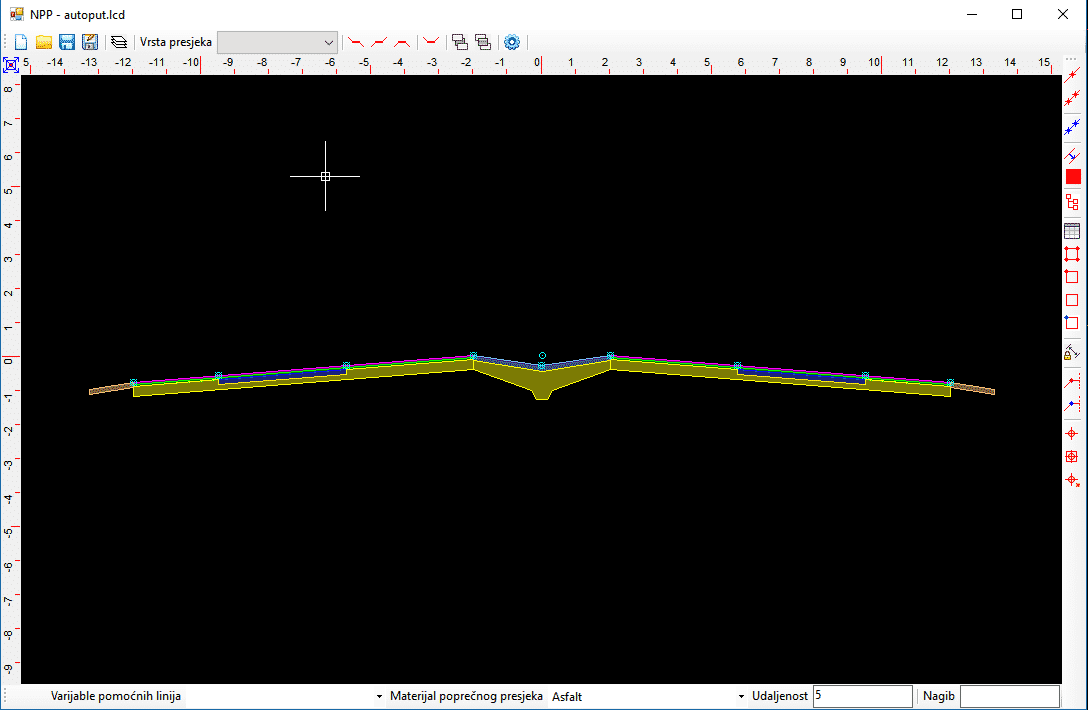Select the V-shaped cross-section profile icon
Screen dimensions: 1088x710
coord(431,42)
